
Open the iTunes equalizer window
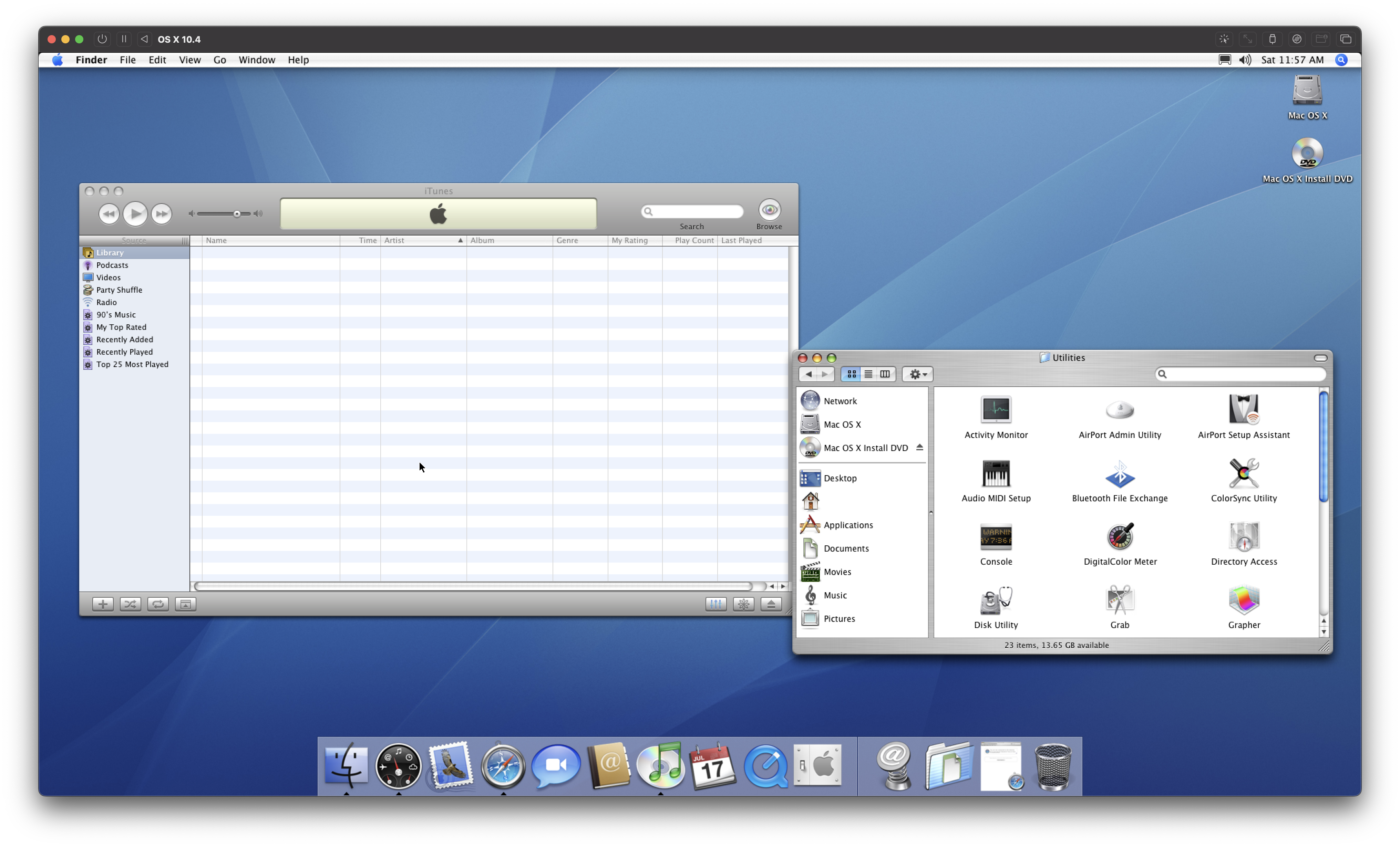click(716, 604)
